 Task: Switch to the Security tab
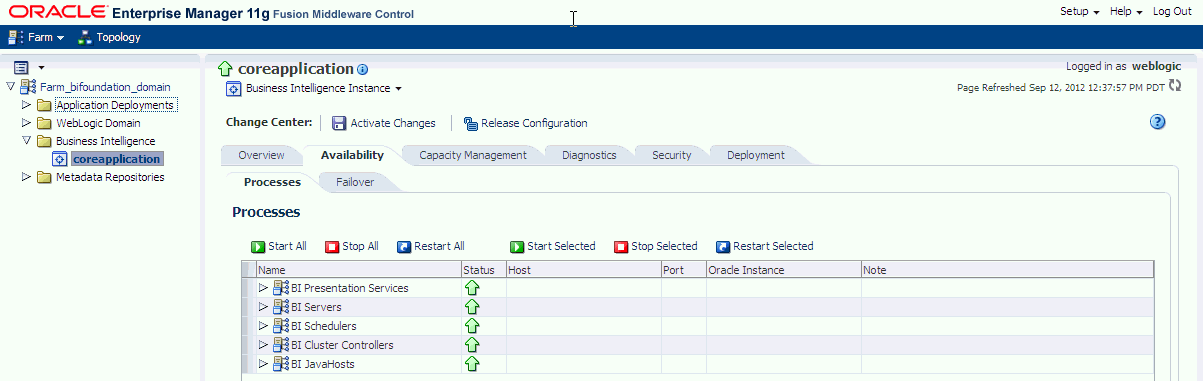click(x=672, y=155)
